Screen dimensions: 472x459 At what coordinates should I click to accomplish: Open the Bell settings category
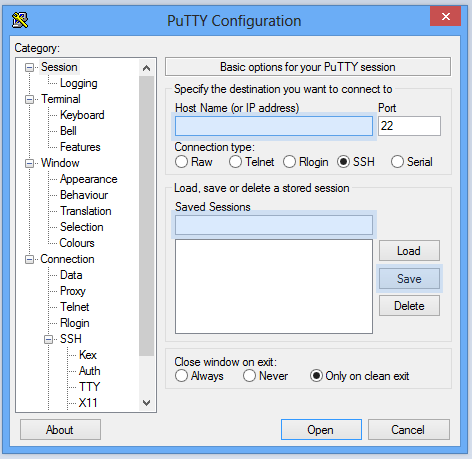point(68,131)
